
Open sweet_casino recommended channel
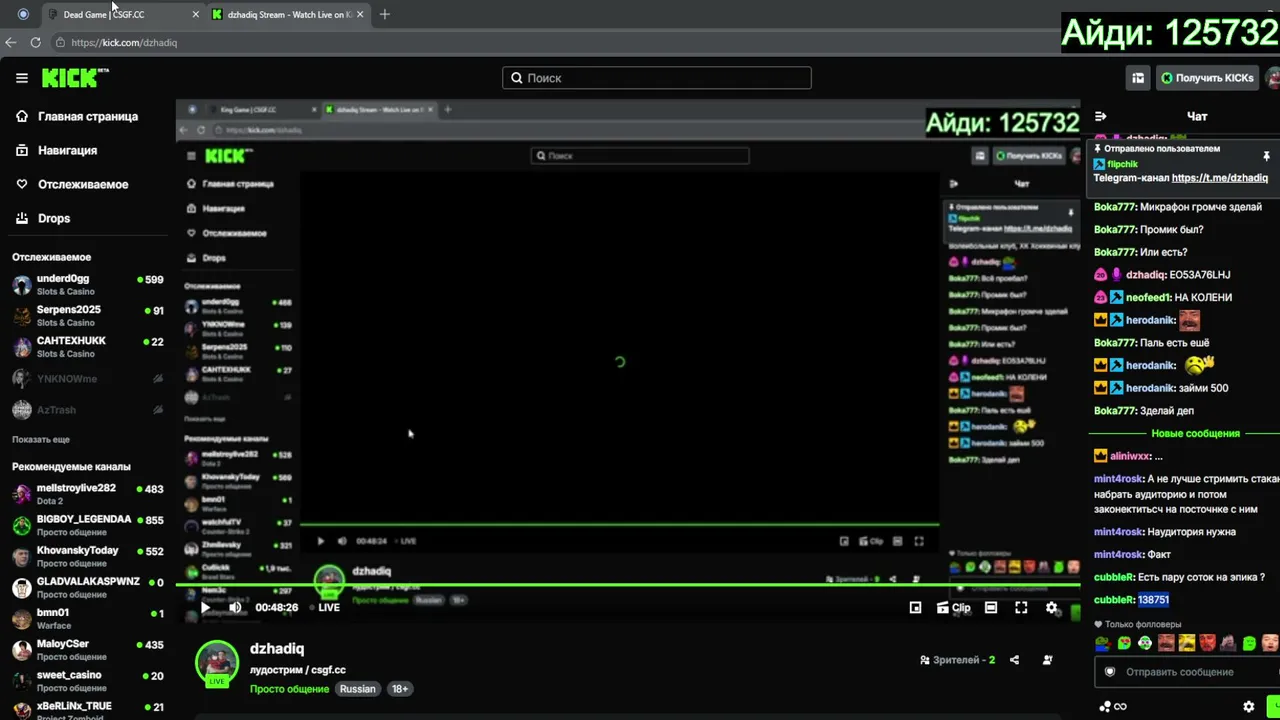(x=88, y=681)
